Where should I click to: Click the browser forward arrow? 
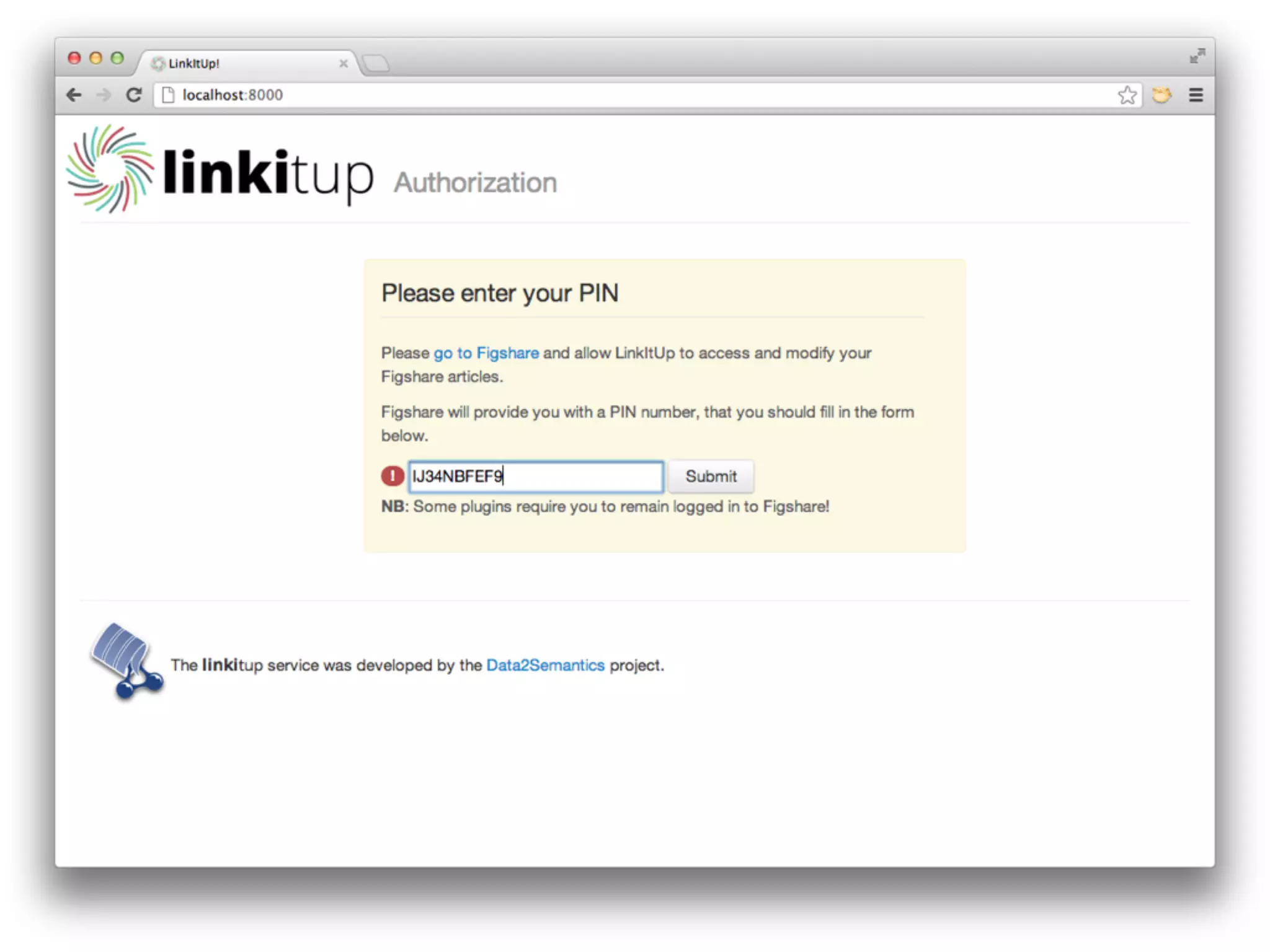pos(104,95)
